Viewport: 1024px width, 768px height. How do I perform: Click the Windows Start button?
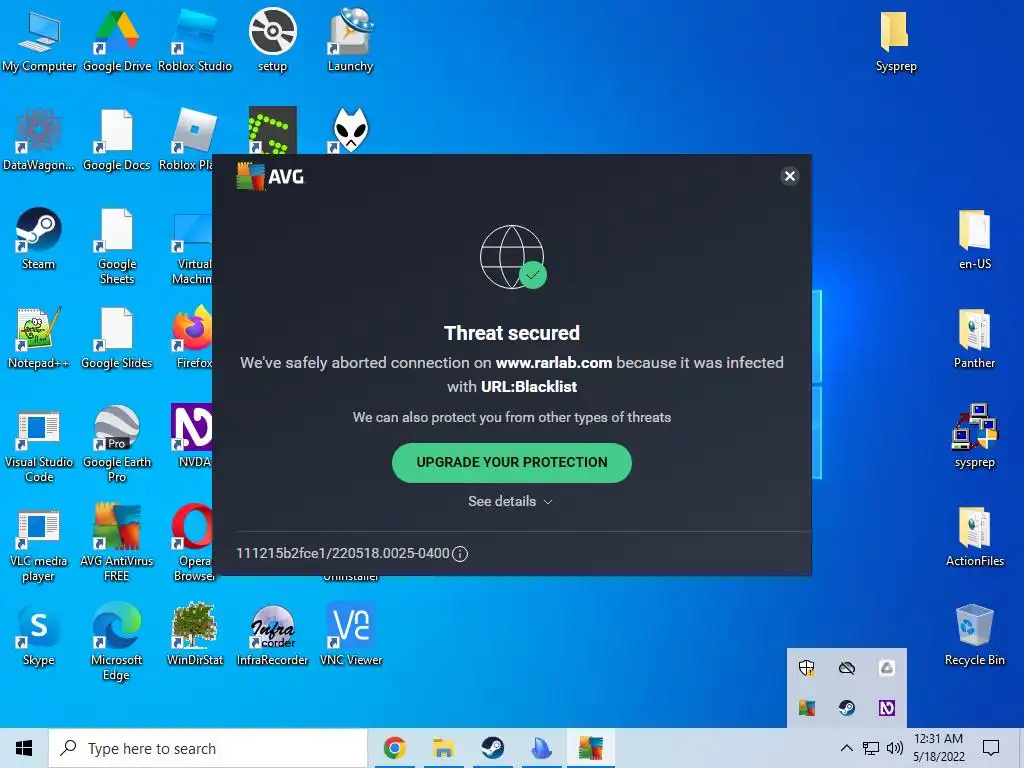pyautogui.click(x=24, y=748)
